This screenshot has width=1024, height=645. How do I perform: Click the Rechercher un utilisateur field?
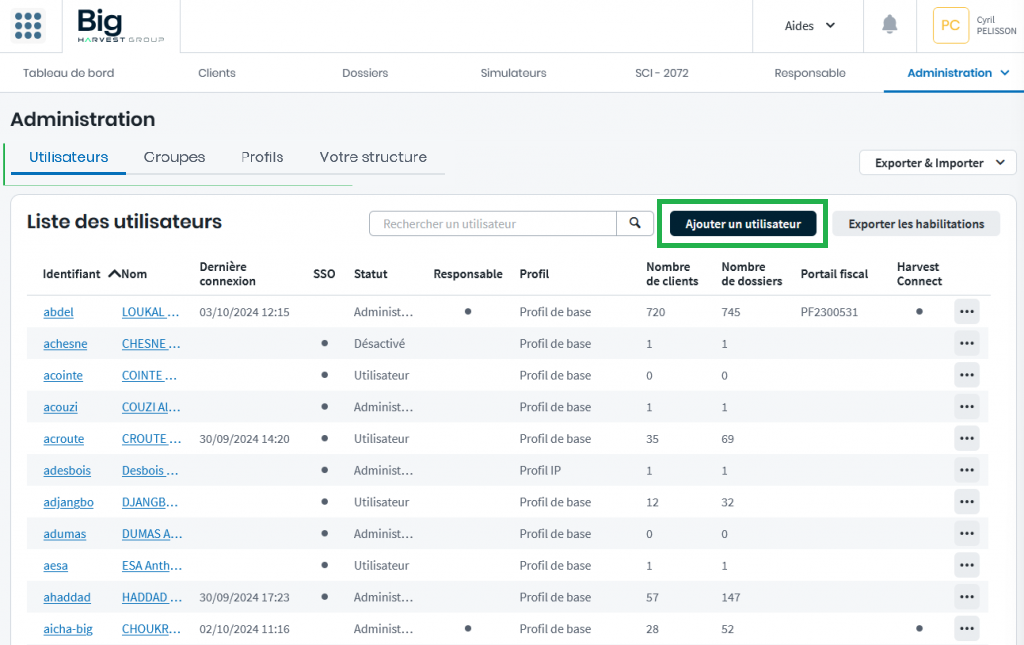point(492,224)
